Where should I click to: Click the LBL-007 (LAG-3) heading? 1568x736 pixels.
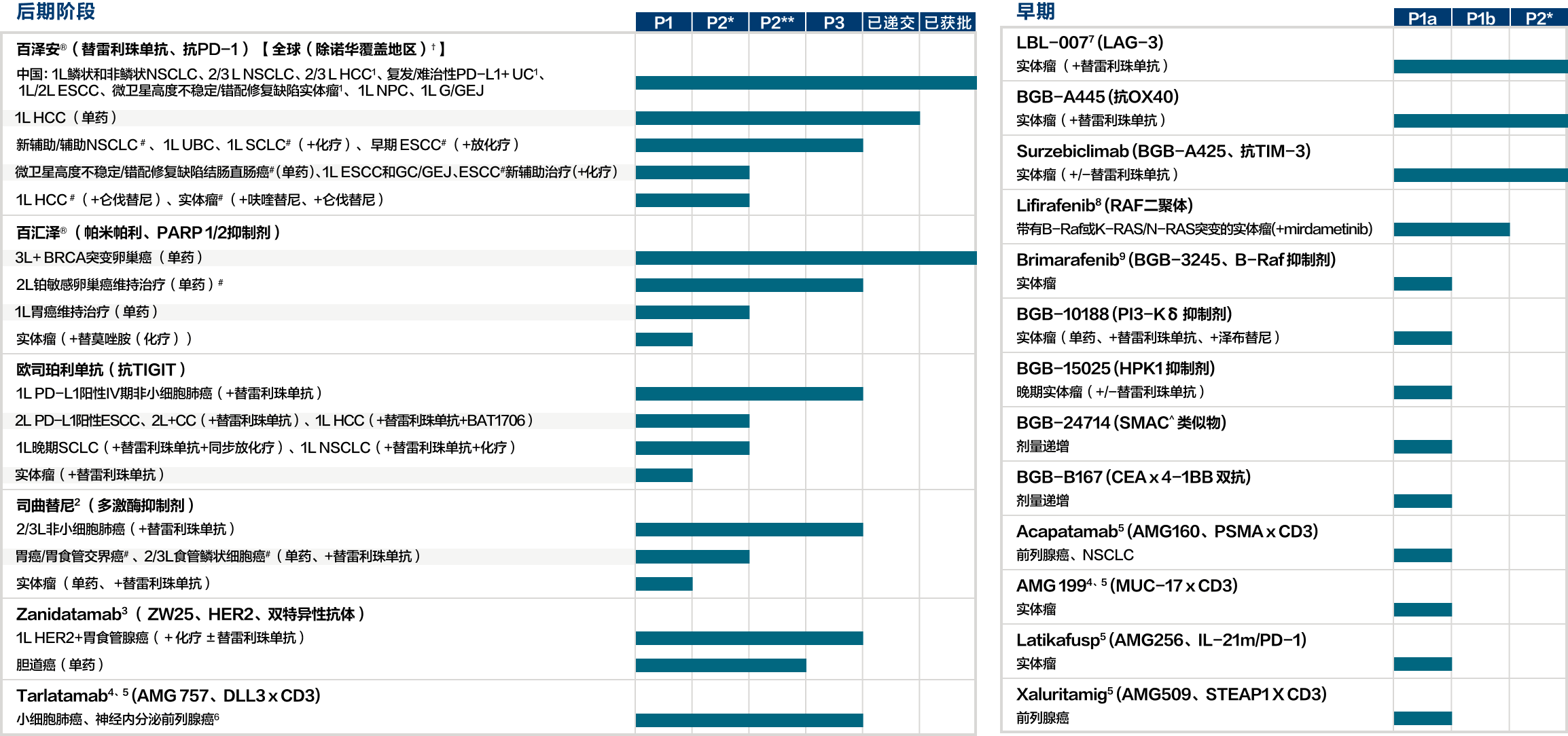[x=1090, y=43]
